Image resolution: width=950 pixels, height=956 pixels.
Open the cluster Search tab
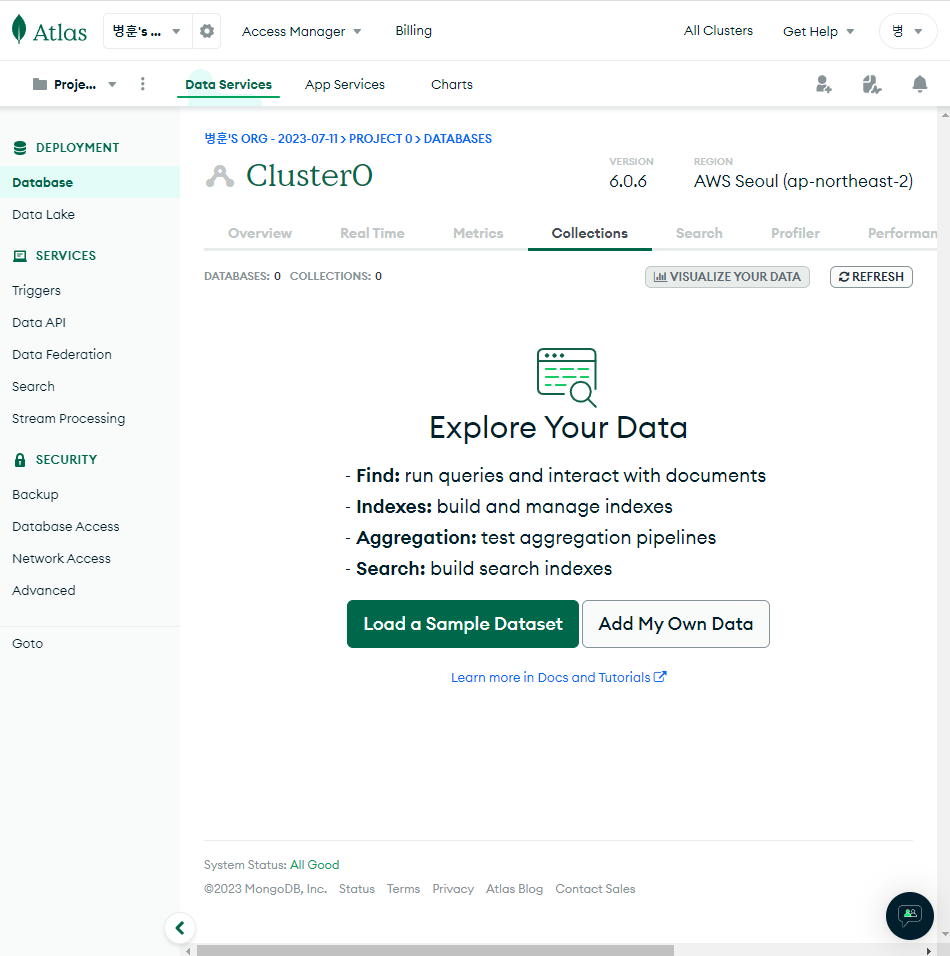(x=699, y=233)
